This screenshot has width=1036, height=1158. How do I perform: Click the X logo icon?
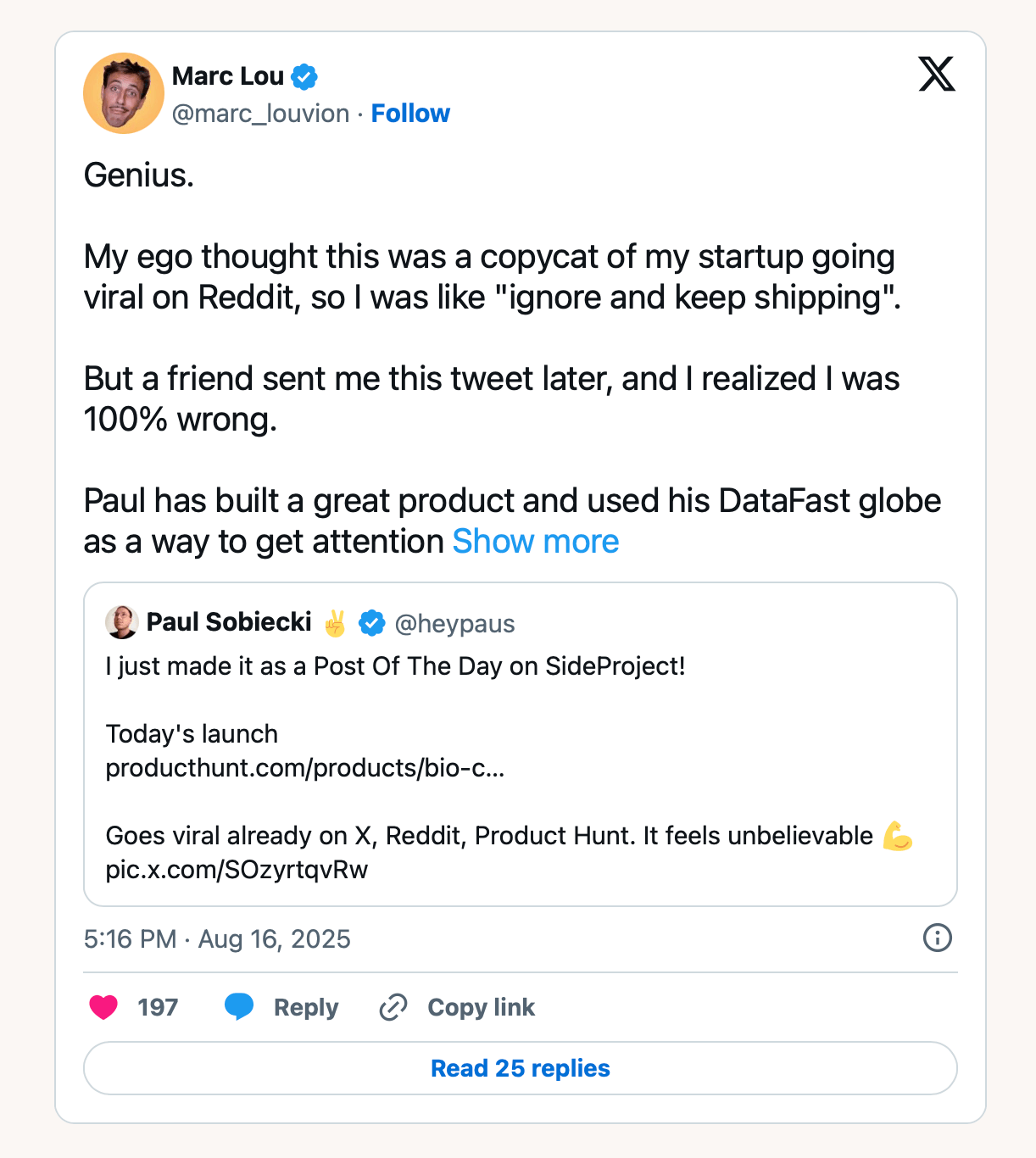(937, 75)
